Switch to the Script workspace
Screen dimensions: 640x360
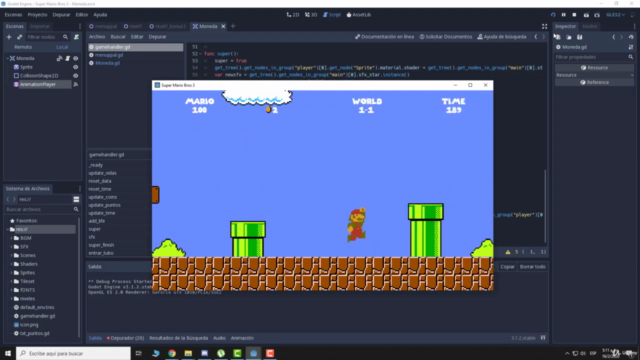coord(331,15)
